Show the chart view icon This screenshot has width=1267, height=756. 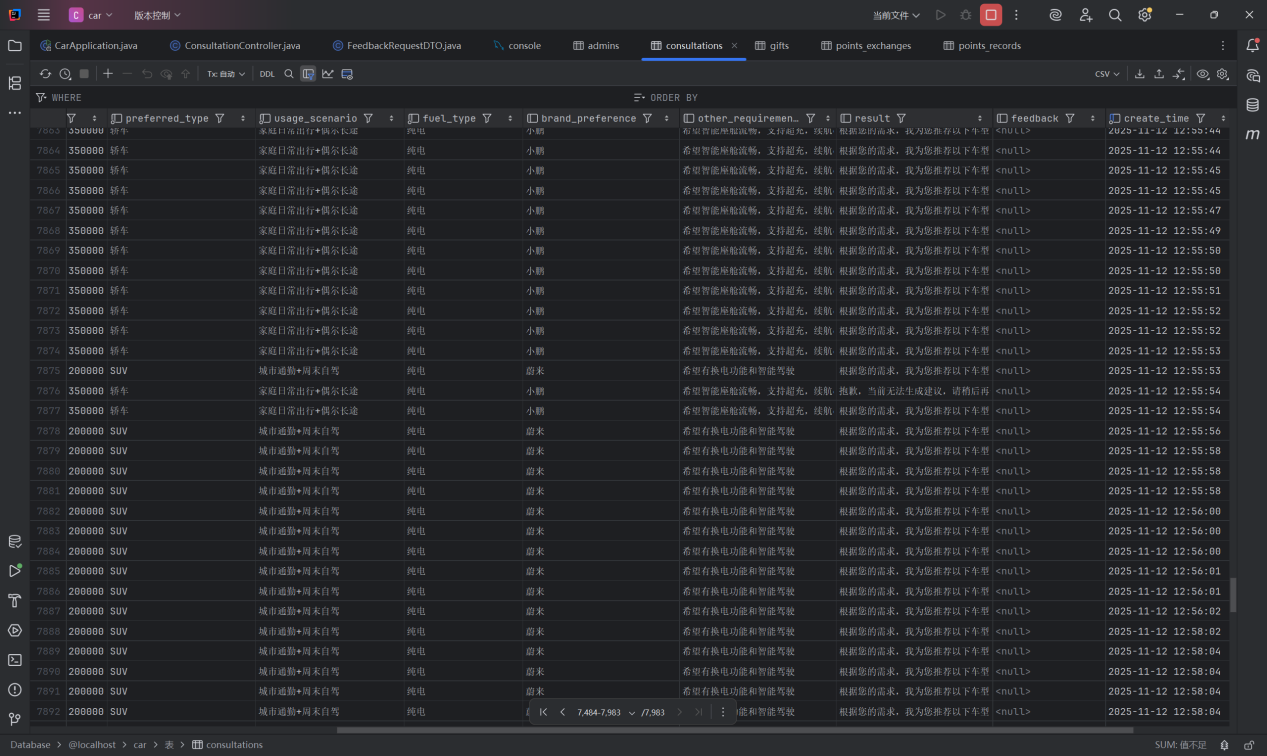pos(327,74)
